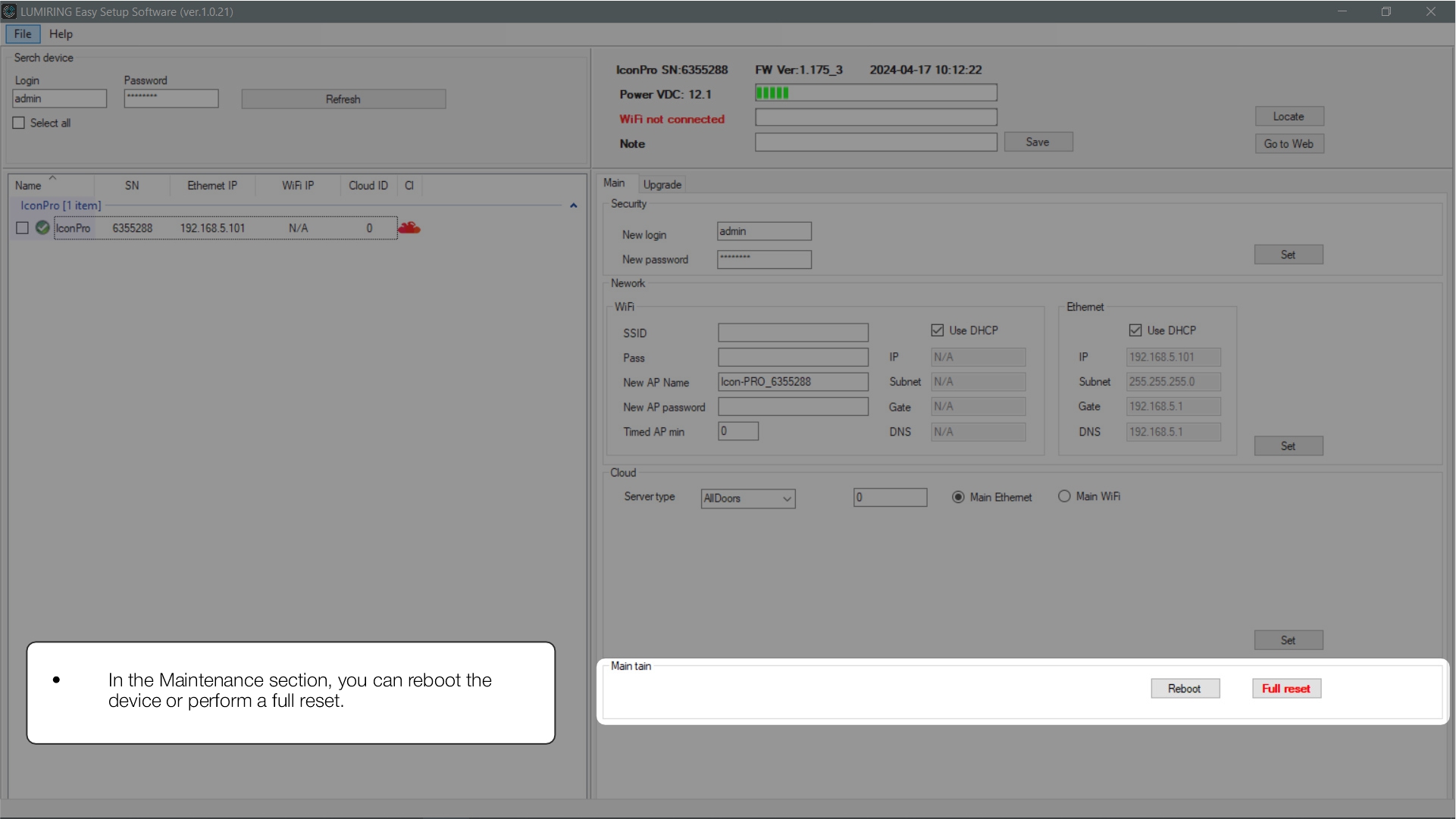Click the Cloud ID number field
Viewport: 1456px width, 819px height.
[891, 498]
